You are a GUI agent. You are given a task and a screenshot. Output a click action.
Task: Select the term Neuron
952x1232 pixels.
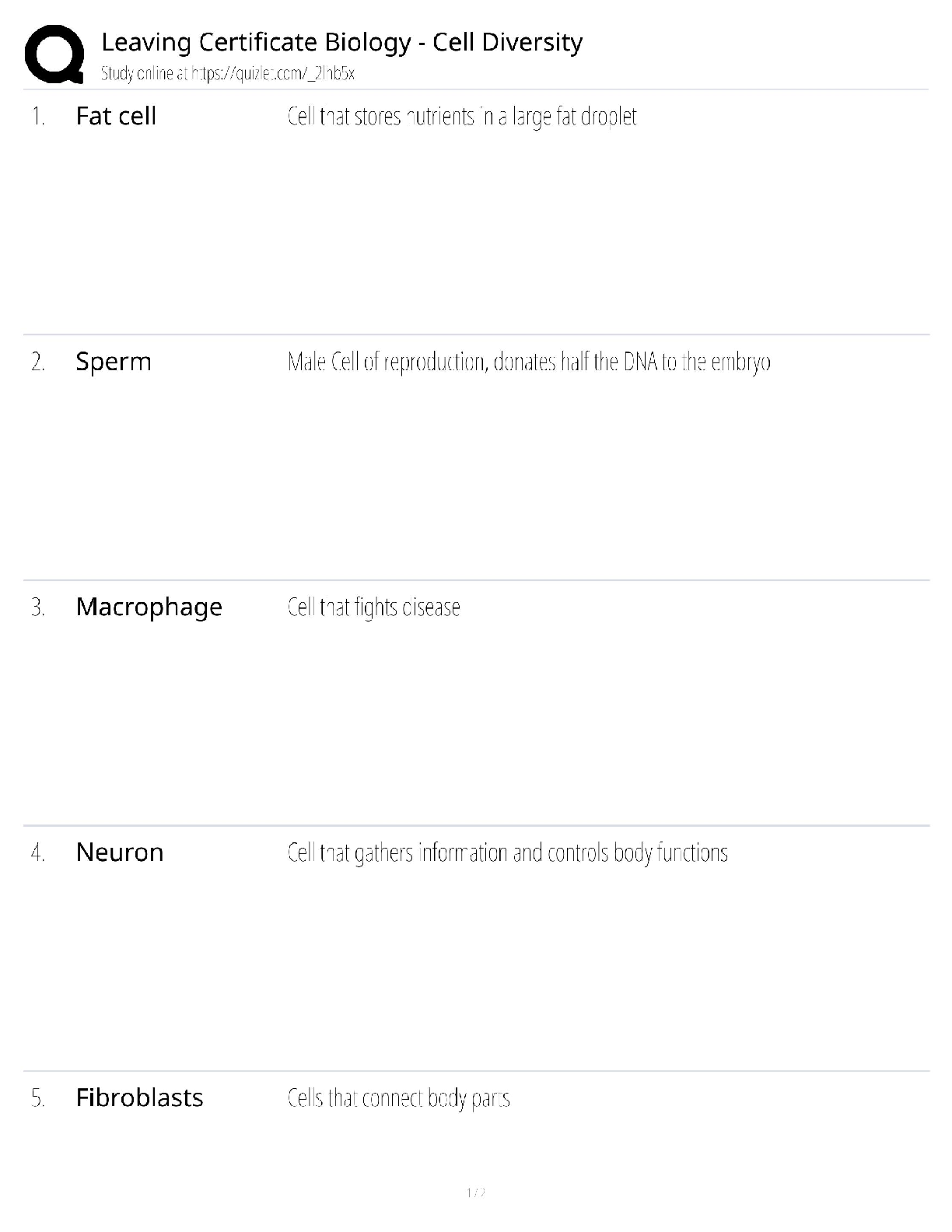(x=120, y=852)
